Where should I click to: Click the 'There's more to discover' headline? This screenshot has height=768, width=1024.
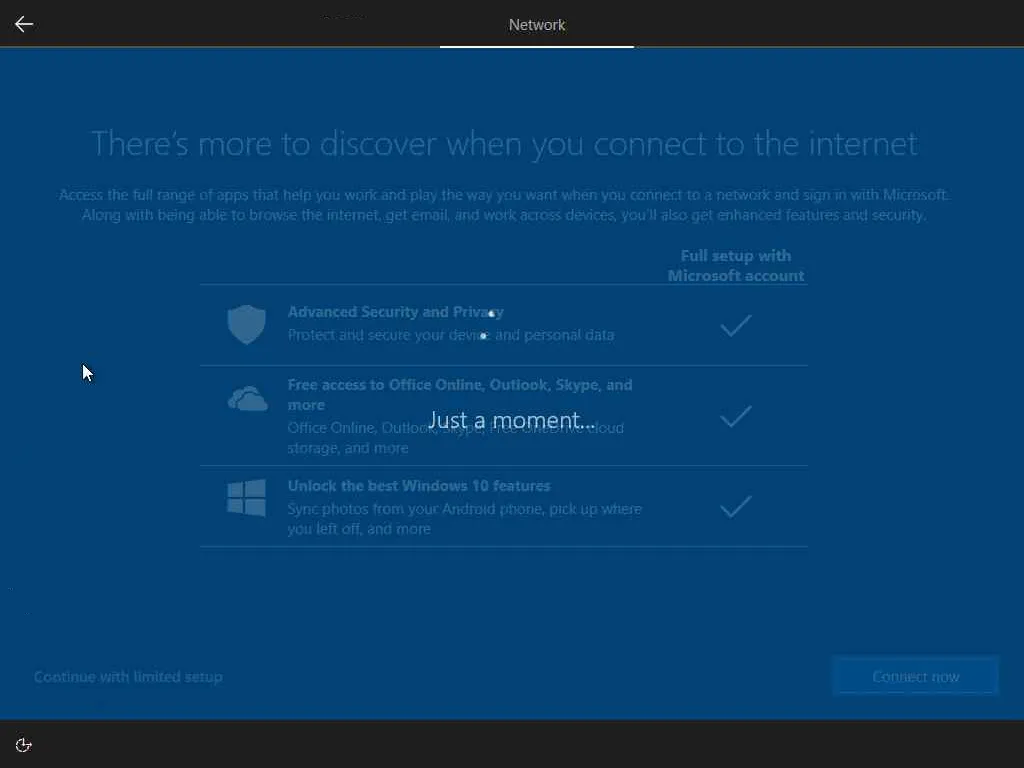[504, 144]
